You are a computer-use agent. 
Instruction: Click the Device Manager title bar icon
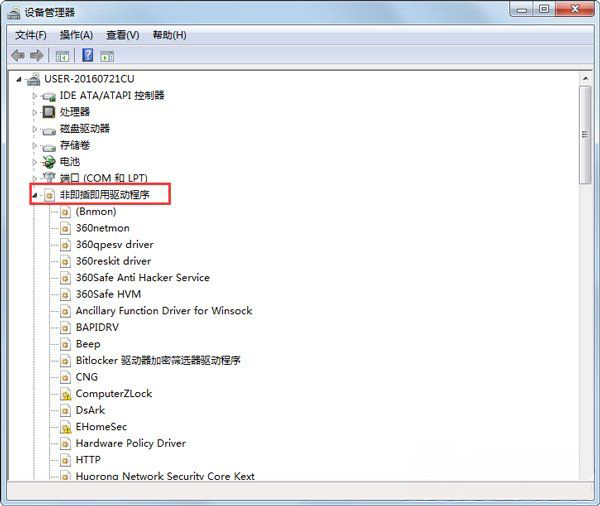coord(14,12)
